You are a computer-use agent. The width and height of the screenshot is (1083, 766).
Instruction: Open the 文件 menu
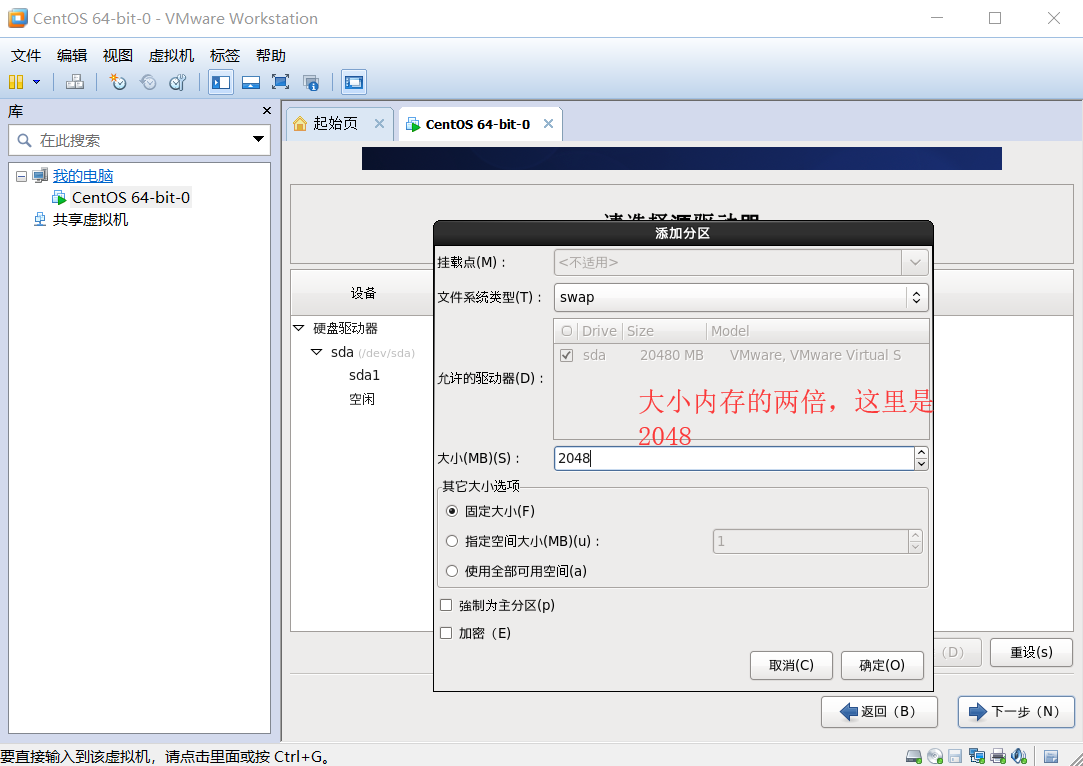coord(26,55)
